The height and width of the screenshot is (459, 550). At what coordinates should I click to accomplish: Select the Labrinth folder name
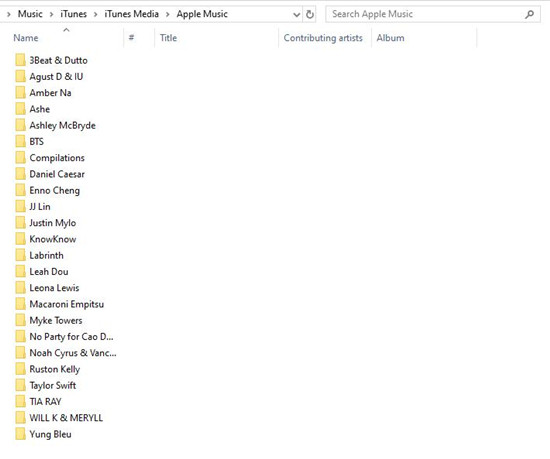tap(46, 256)
